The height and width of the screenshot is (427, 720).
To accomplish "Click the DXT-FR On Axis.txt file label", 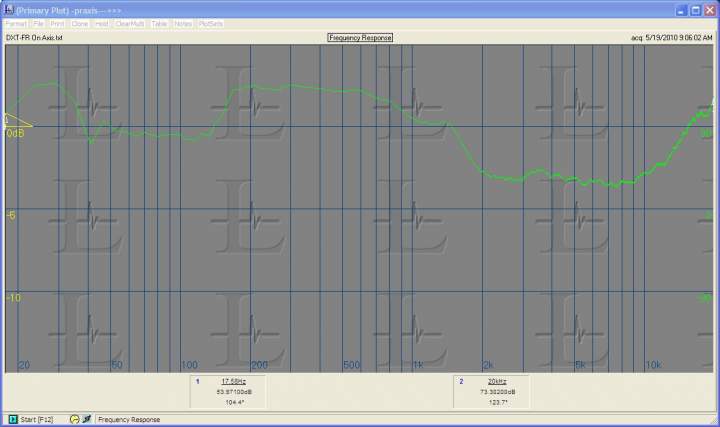I will tap(34, 38).
